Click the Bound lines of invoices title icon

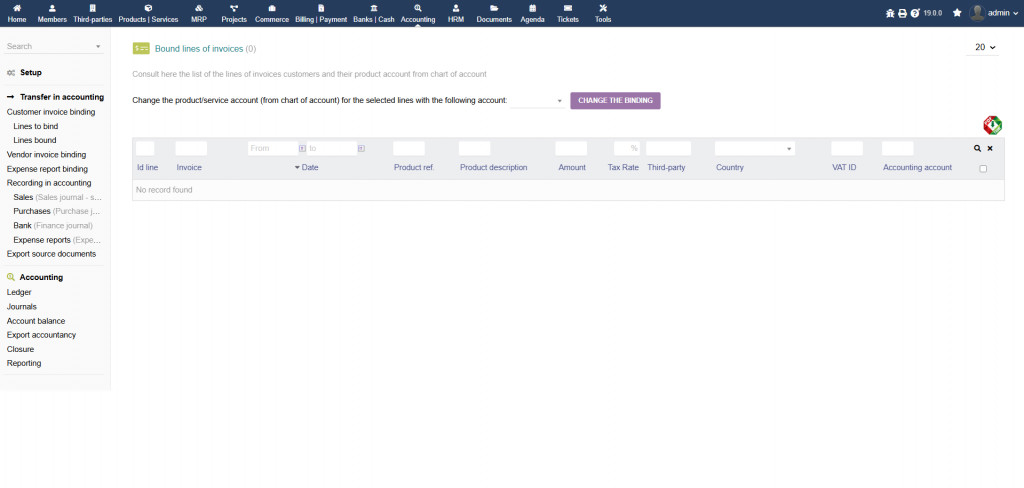141,48
